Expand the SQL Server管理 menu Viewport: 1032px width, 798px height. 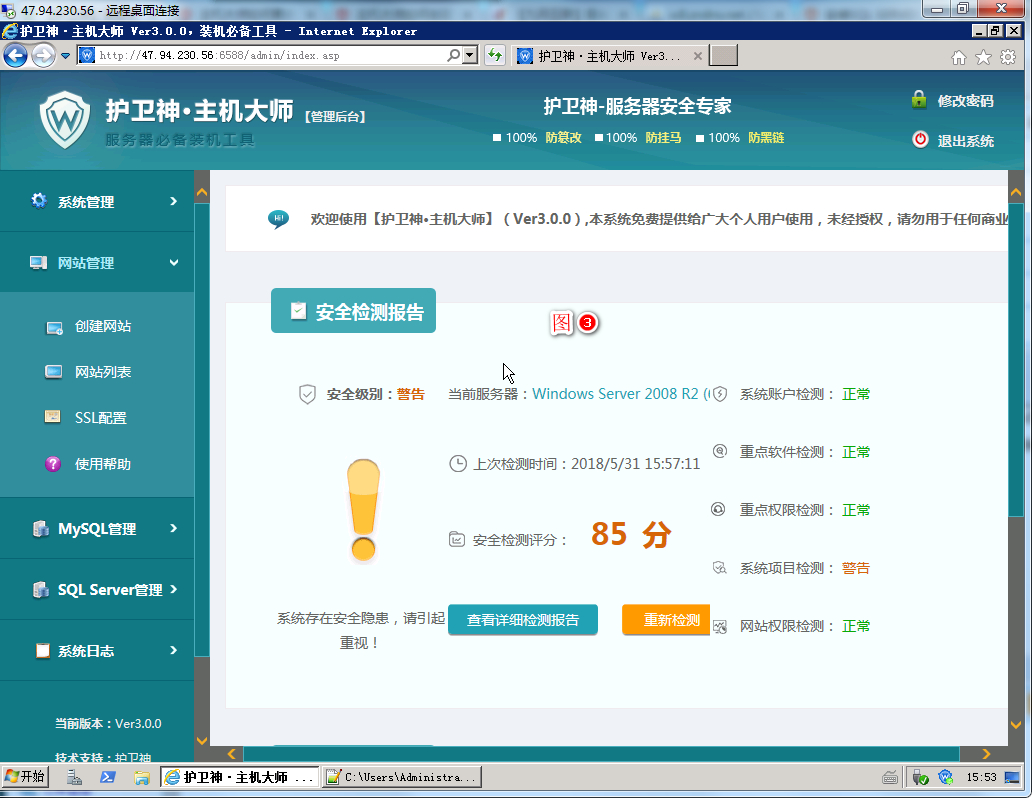[97, 589]
